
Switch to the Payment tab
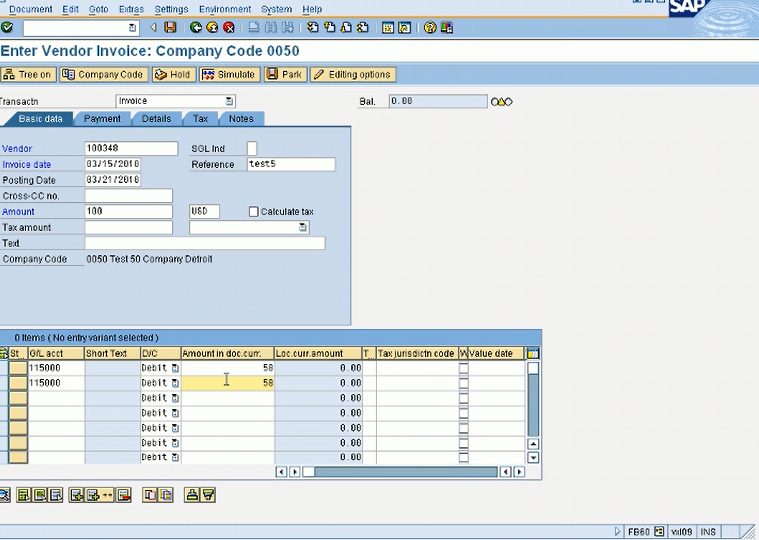[x=102, y=119]
